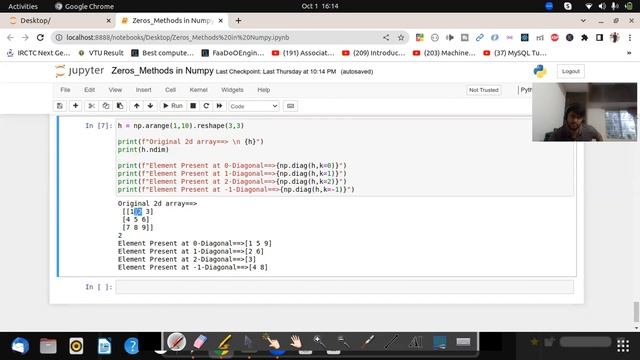Cut selected cells with scissors icon
Screen dimensions: 640x360
point(91,106)
